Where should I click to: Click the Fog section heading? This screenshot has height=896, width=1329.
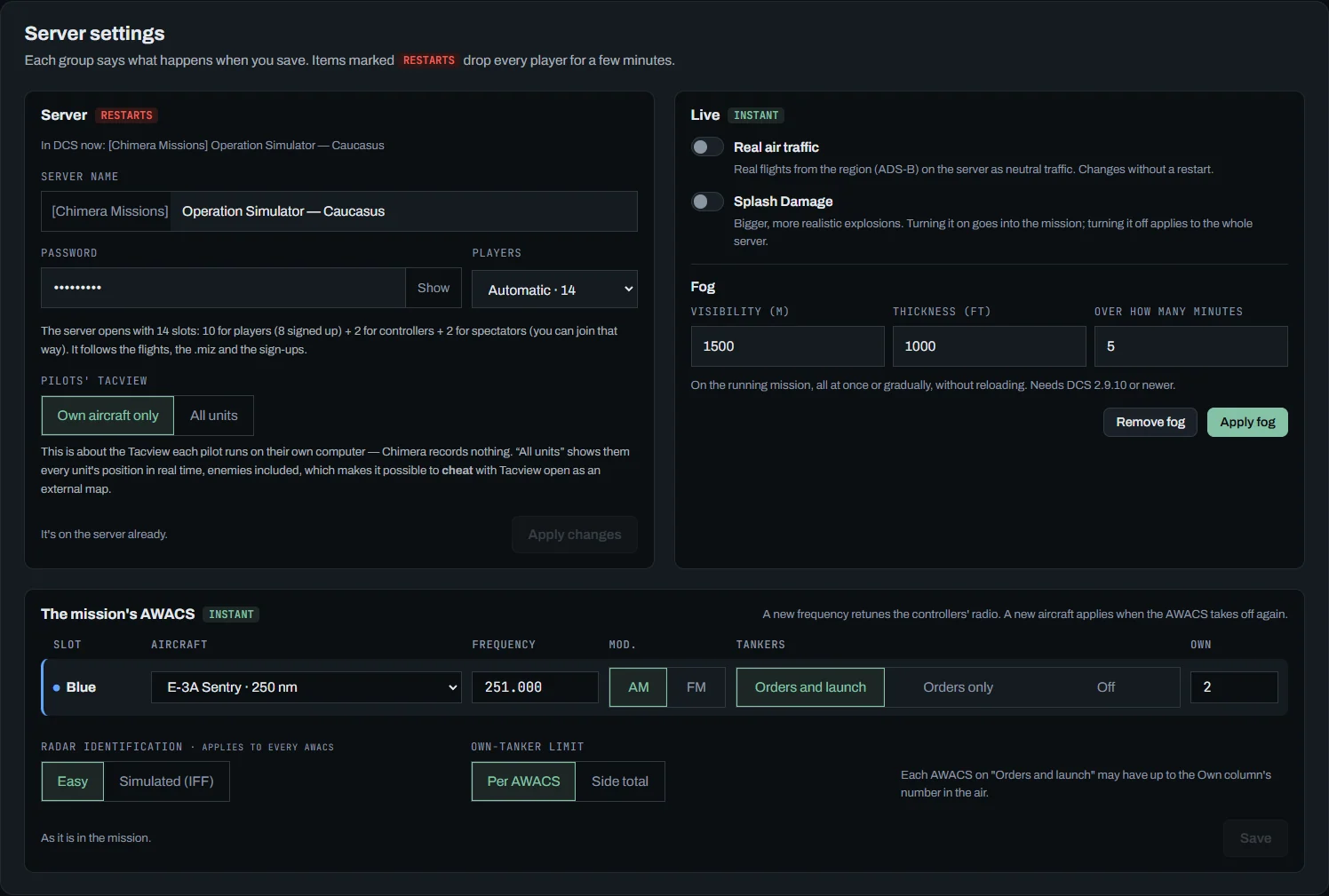pos(703,287)
